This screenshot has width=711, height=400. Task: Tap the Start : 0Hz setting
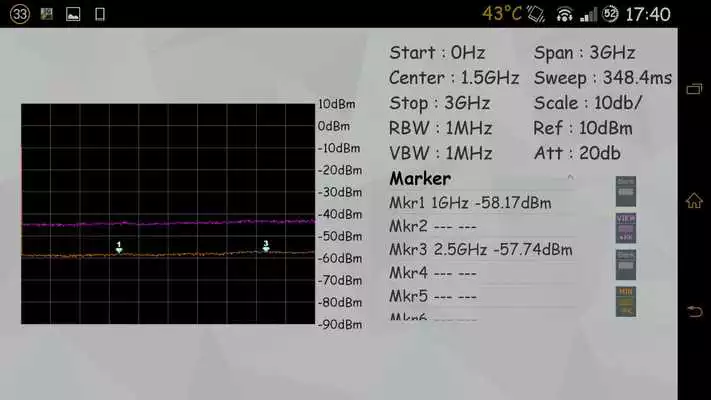tap(437, 53)
